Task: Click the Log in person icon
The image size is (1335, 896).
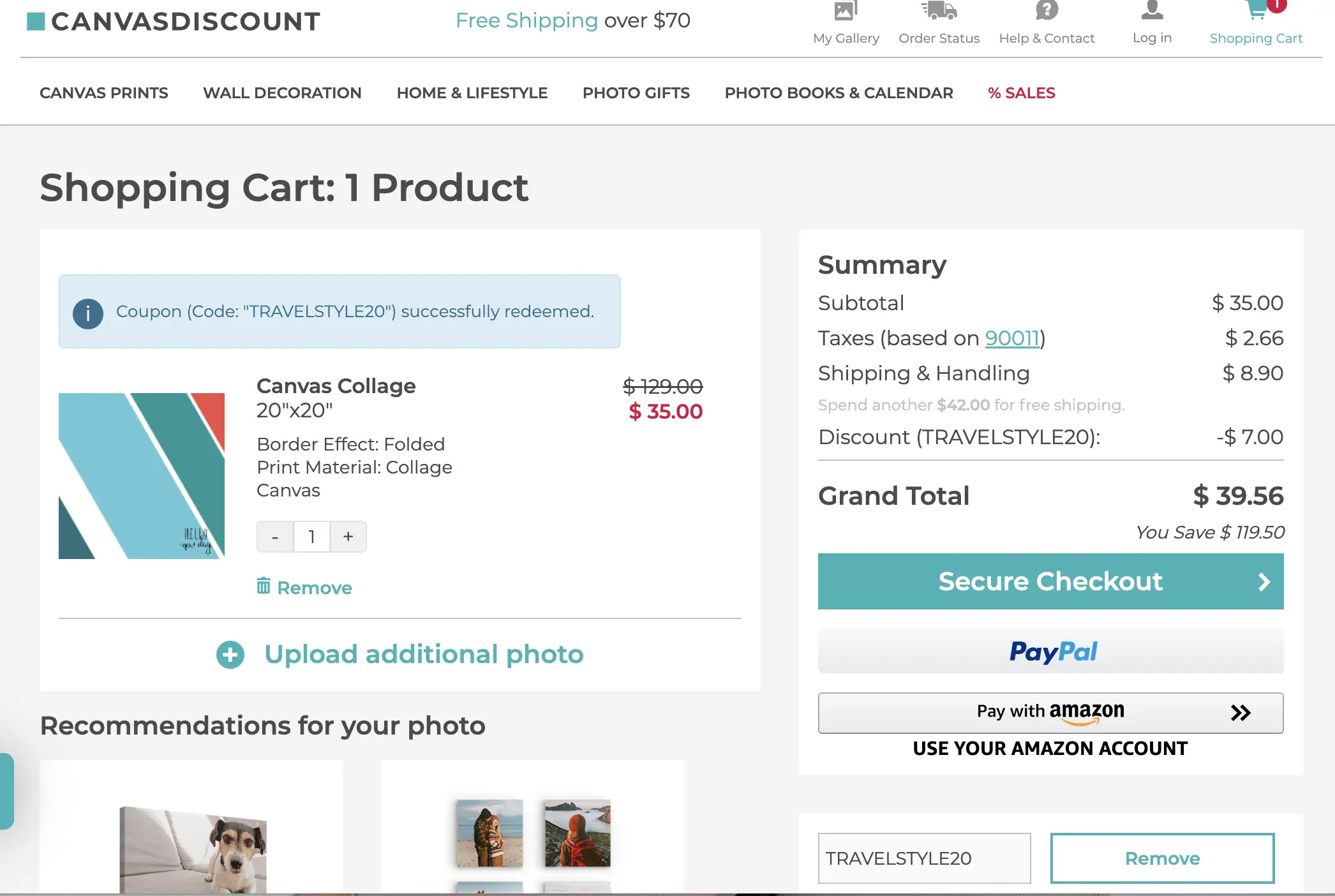Action: coord(1152,11)
